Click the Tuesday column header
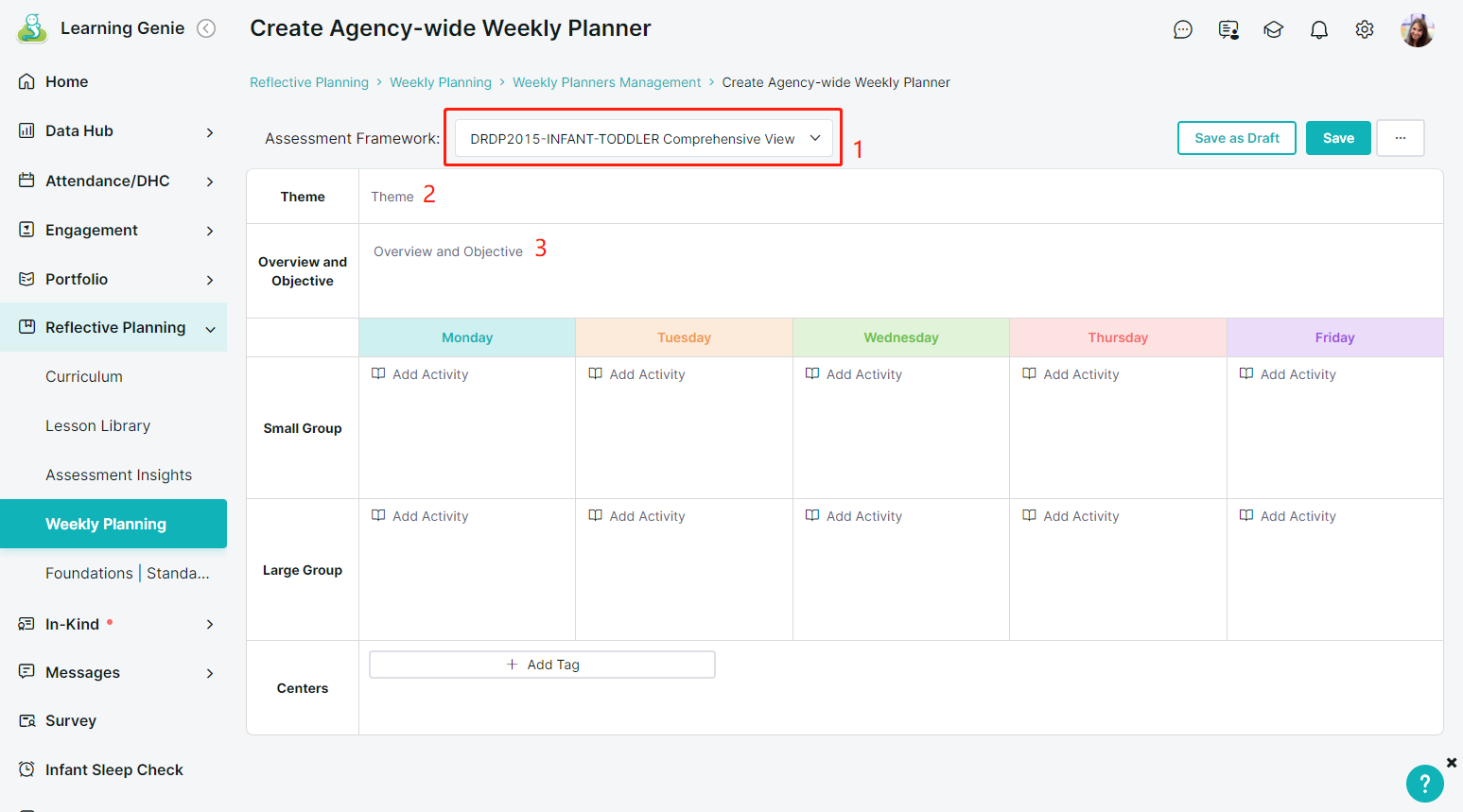The image size is (1463, 812). [x=684, y=337]
